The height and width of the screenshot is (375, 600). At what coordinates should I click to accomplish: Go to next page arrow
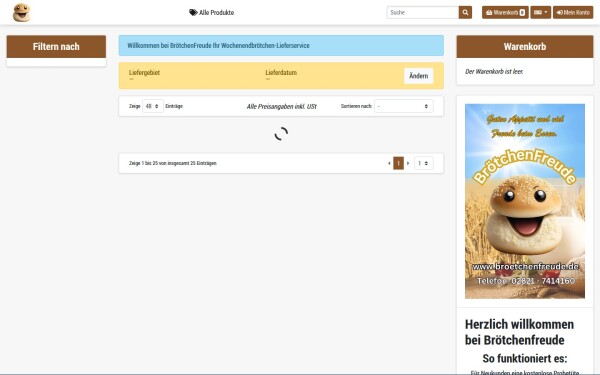(x=408, y=163)
